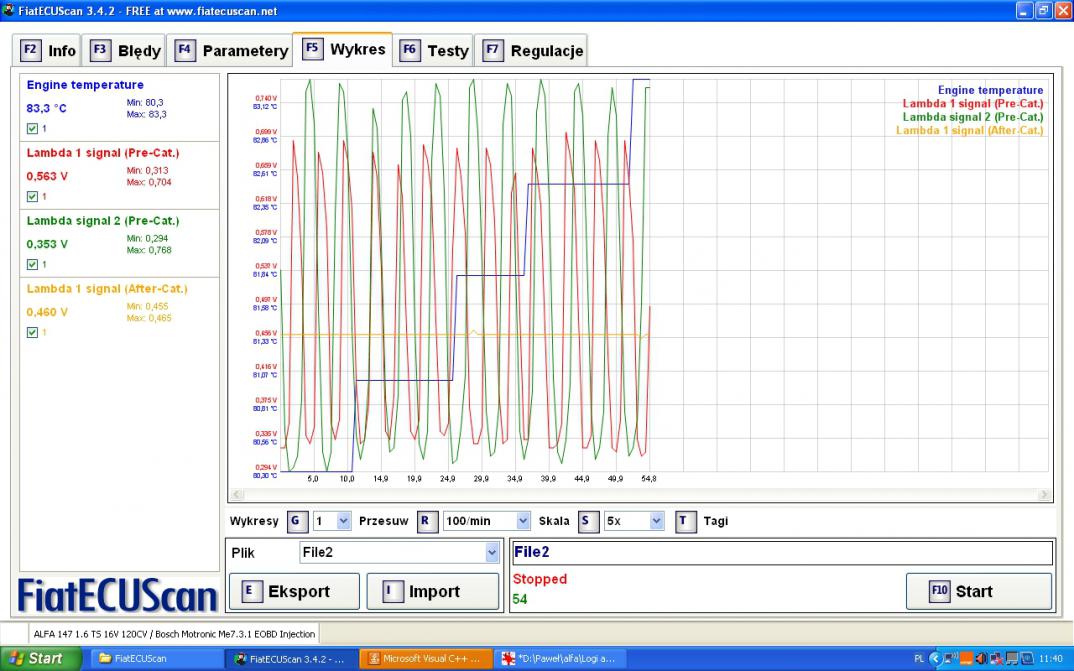This screenshot has width=1074, height=671.
Task: Open the Windows Start menu
Action: pyautogui.click(x=37, y=659)
